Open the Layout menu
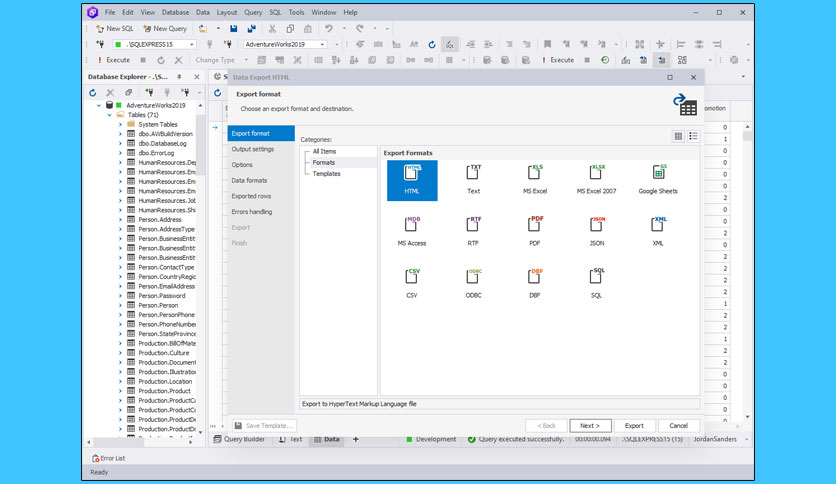Viewport: 836px width, 484px height. point(227,12)
